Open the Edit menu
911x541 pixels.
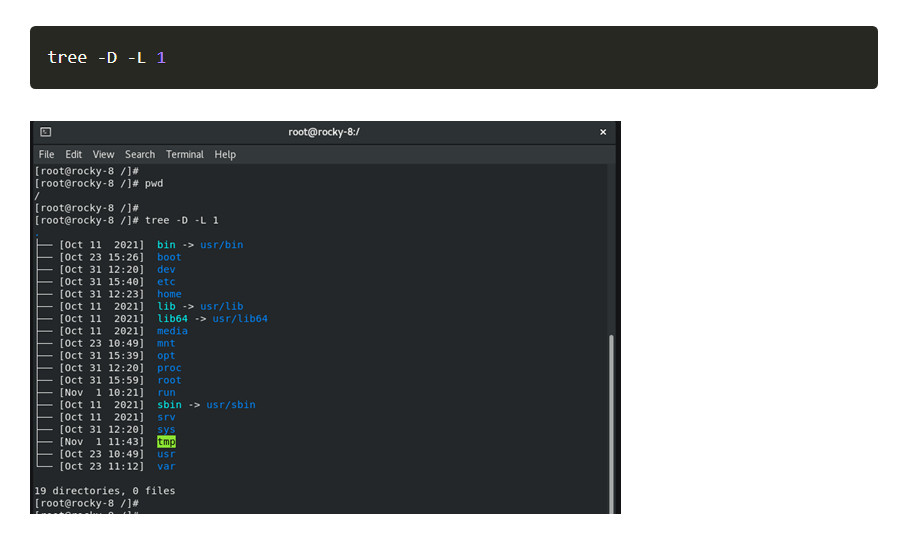coord(73,155)
